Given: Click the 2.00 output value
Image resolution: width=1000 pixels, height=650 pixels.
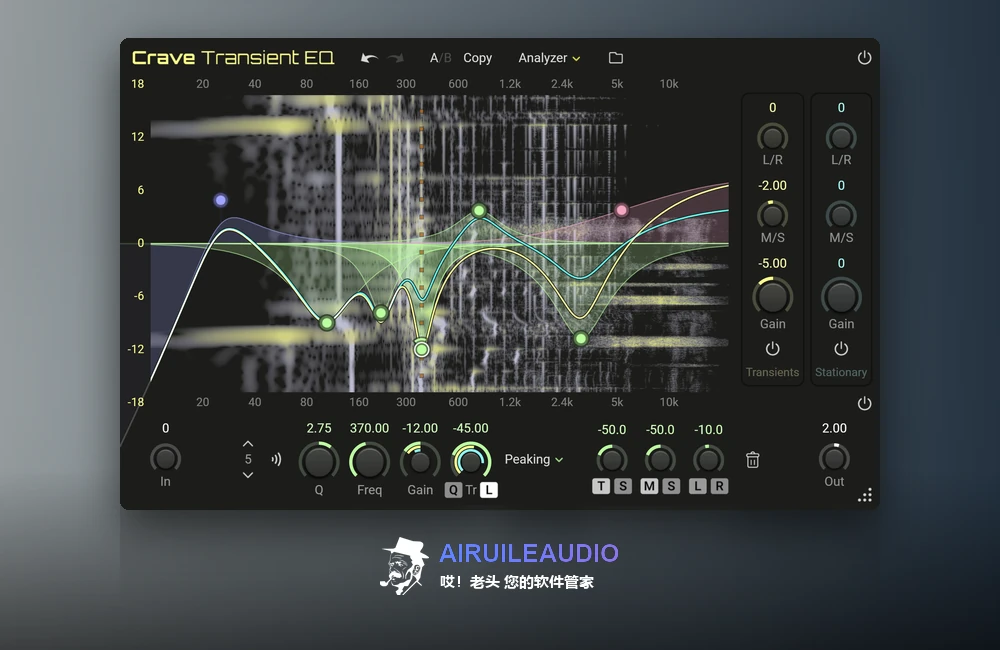Looking at the screenshot, I should [834, 428].
